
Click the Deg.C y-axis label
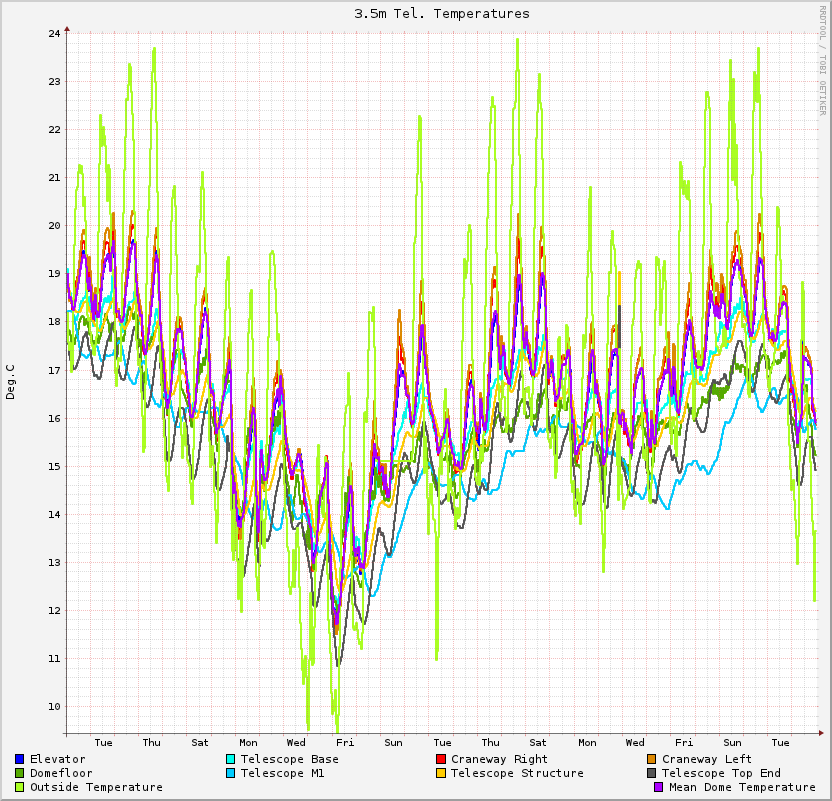click(x=11, y=382)
